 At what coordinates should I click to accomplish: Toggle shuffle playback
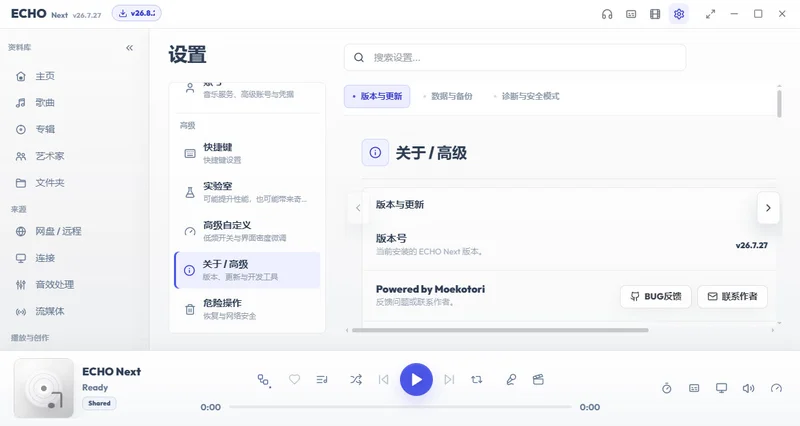coord(356,380)
